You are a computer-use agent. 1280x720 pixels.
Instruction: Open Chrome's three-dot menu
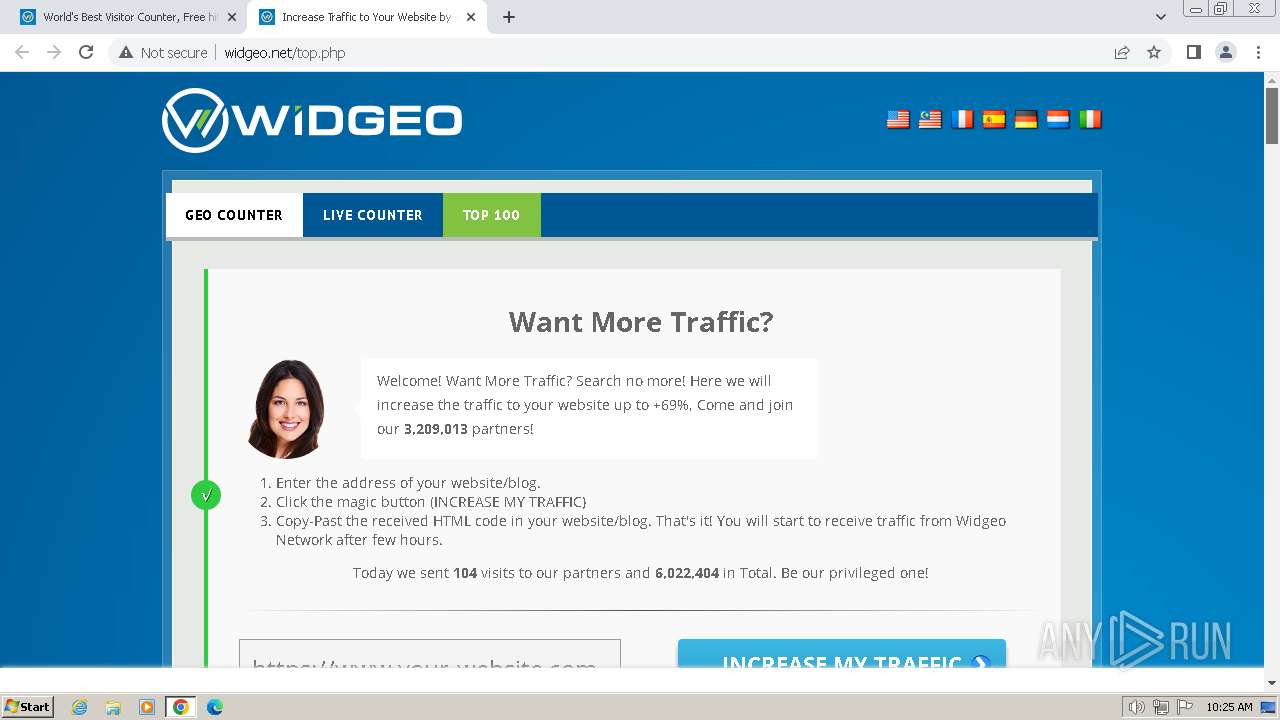[x=1258, y=52]
